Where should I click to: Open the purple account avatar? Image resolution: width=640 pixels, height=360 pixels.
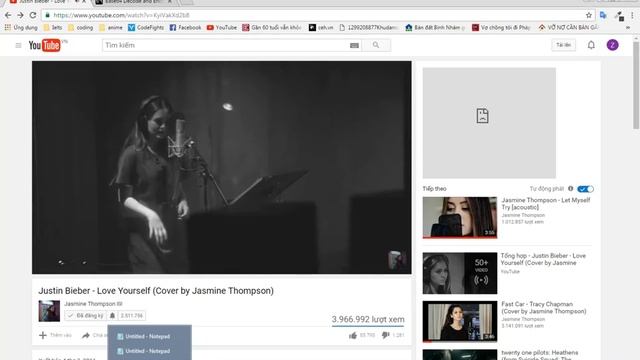point(612,45)
